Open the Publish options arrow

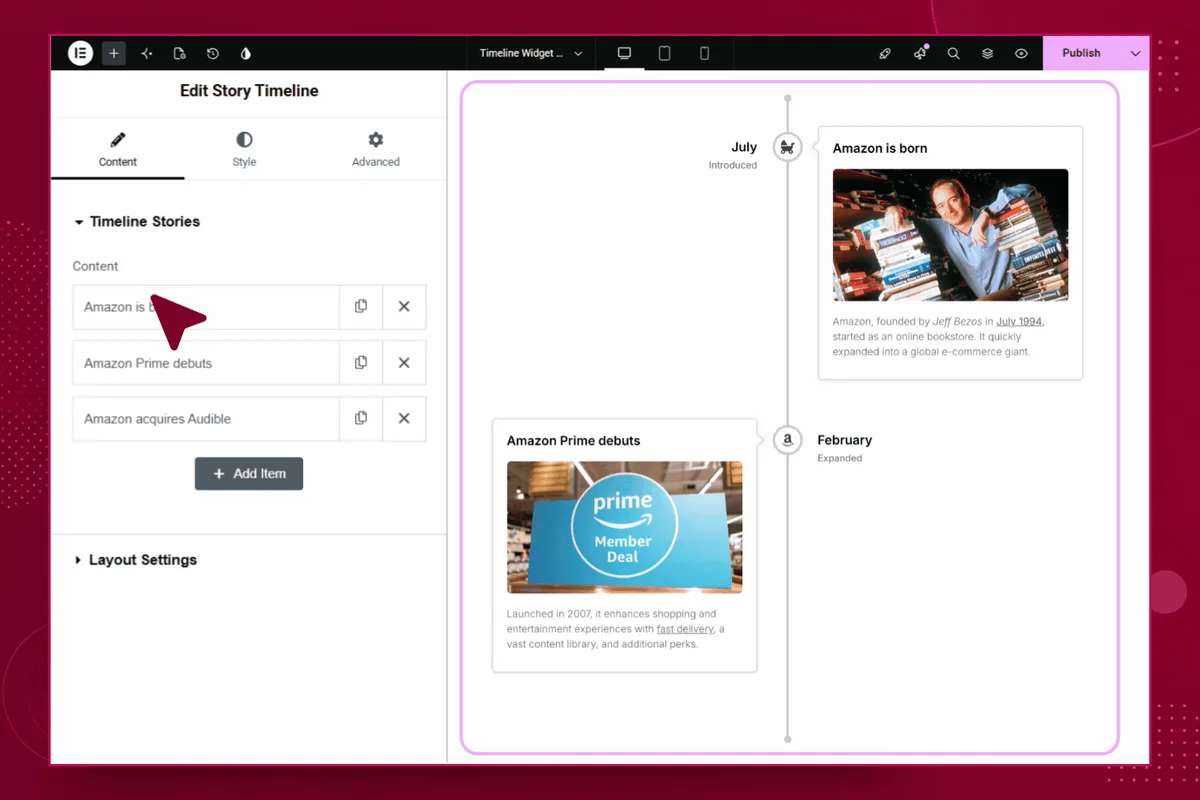tap(1135, 53)
